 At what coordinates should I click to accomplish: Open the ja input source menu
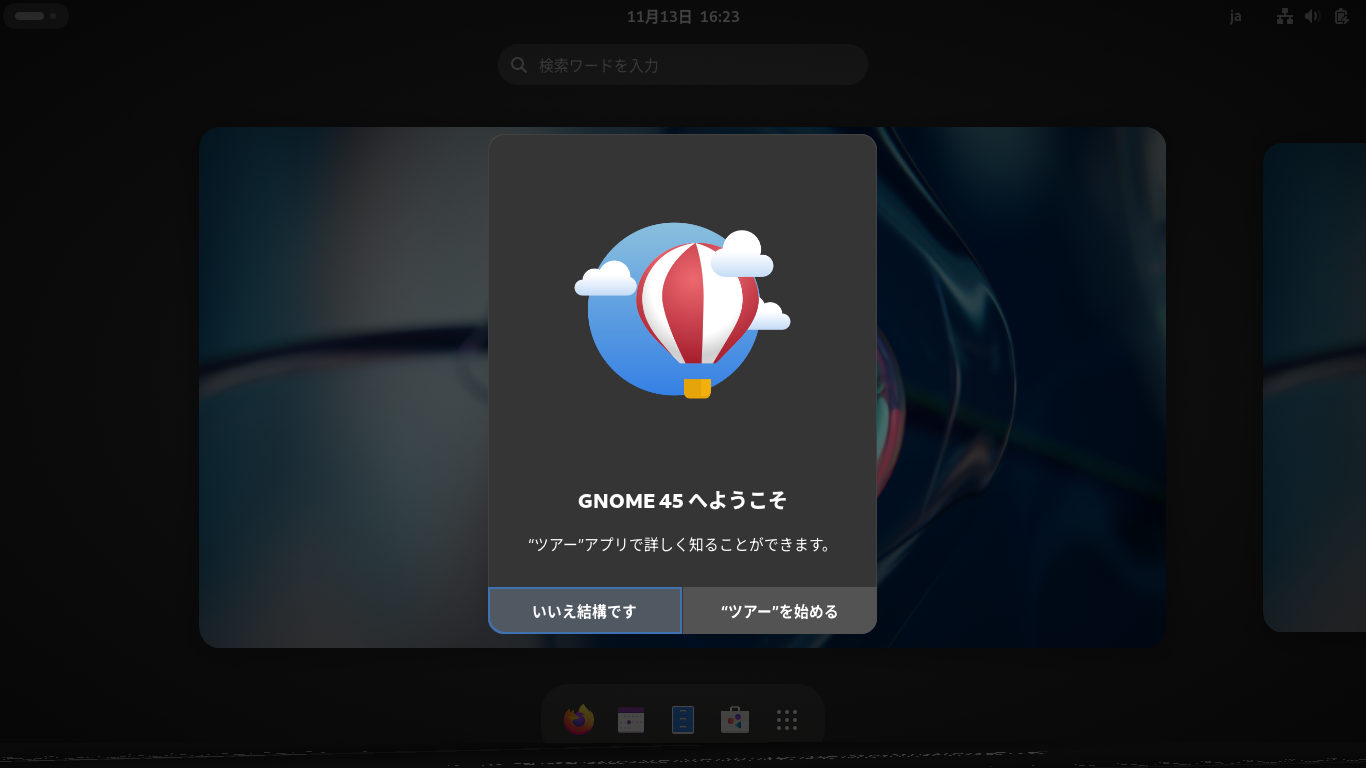pos(1236,16)
